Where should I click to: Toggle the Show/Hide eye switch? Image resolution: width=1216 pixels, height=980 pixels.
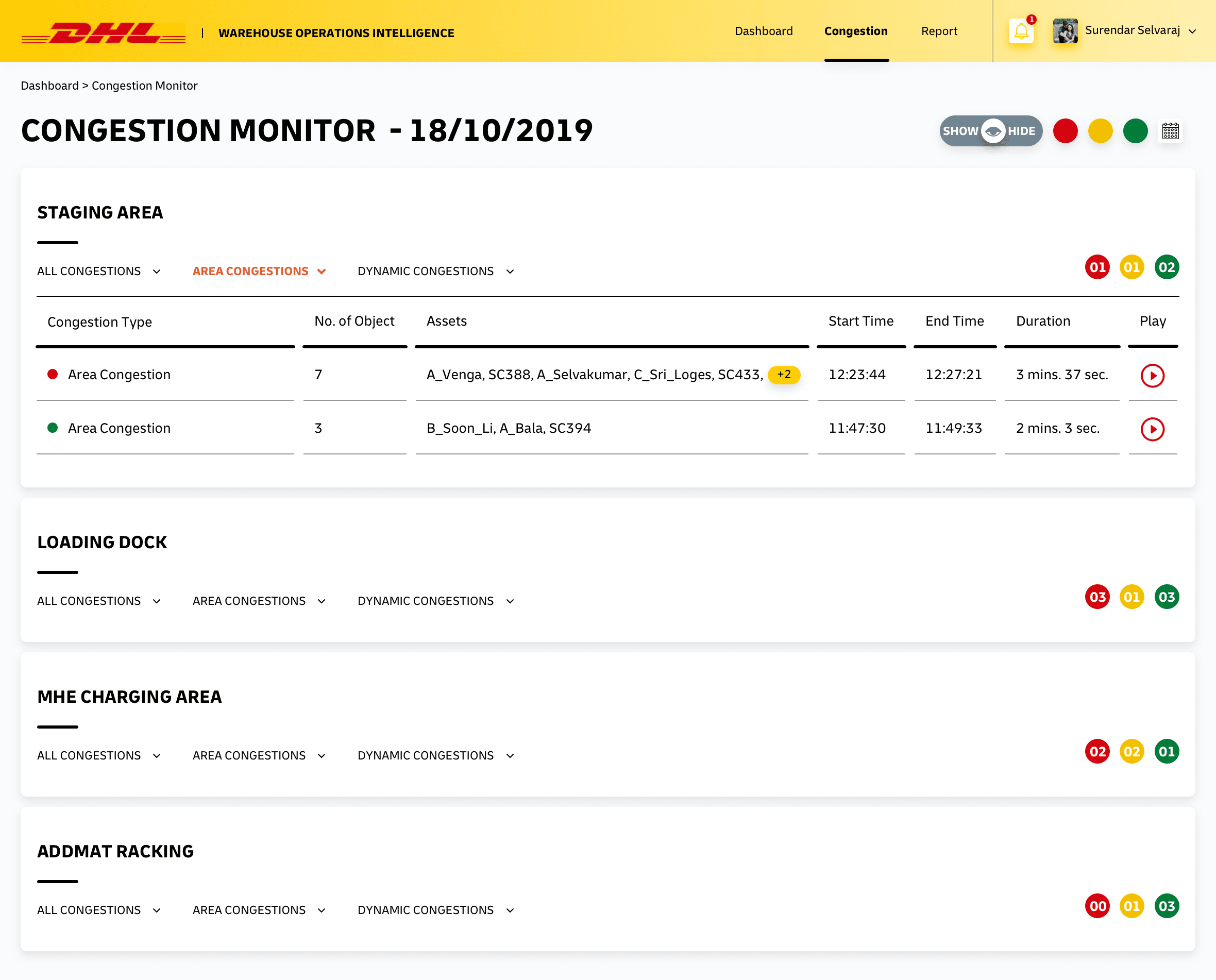pyautogui.click(x=991, y=131)
